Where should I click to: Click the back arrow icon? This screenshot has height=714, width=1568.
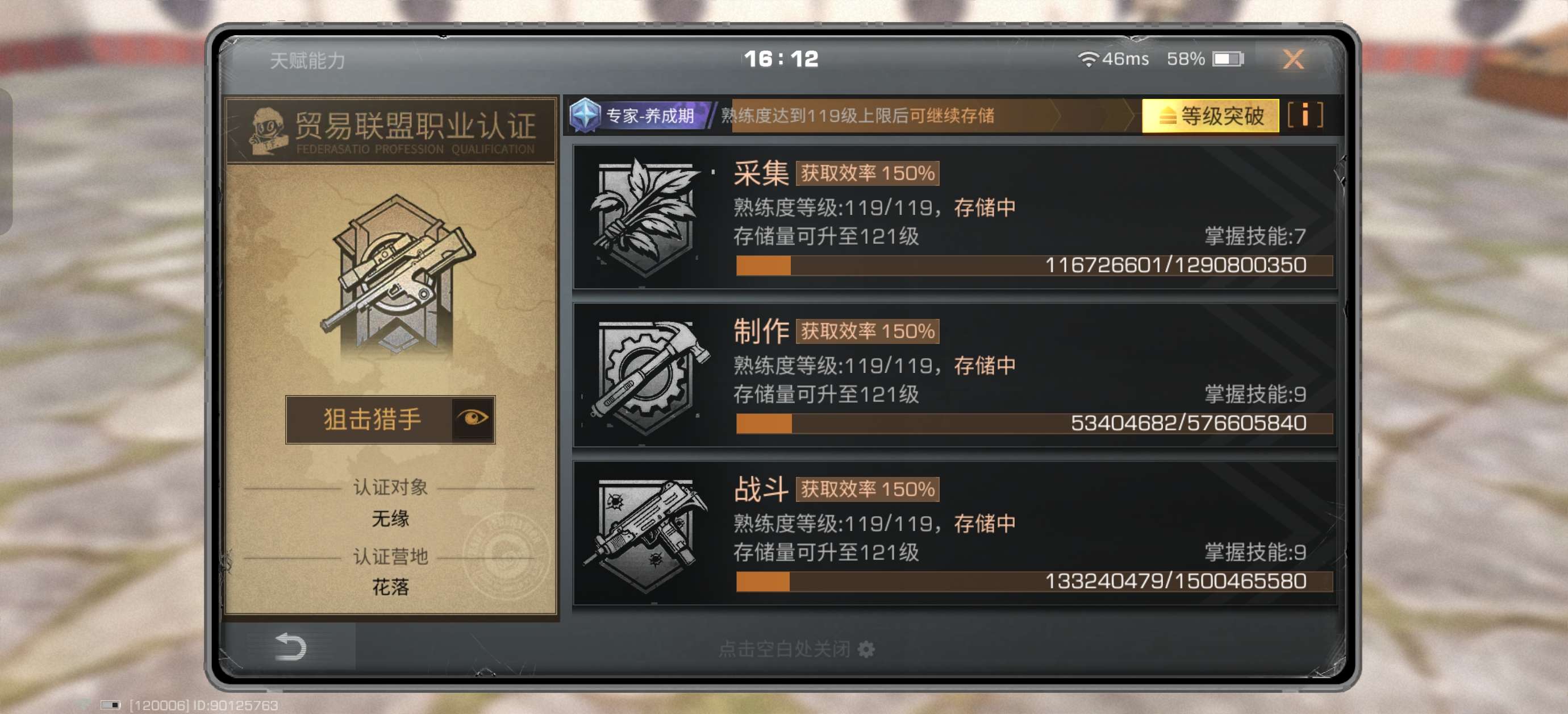[x=290, y=646]
